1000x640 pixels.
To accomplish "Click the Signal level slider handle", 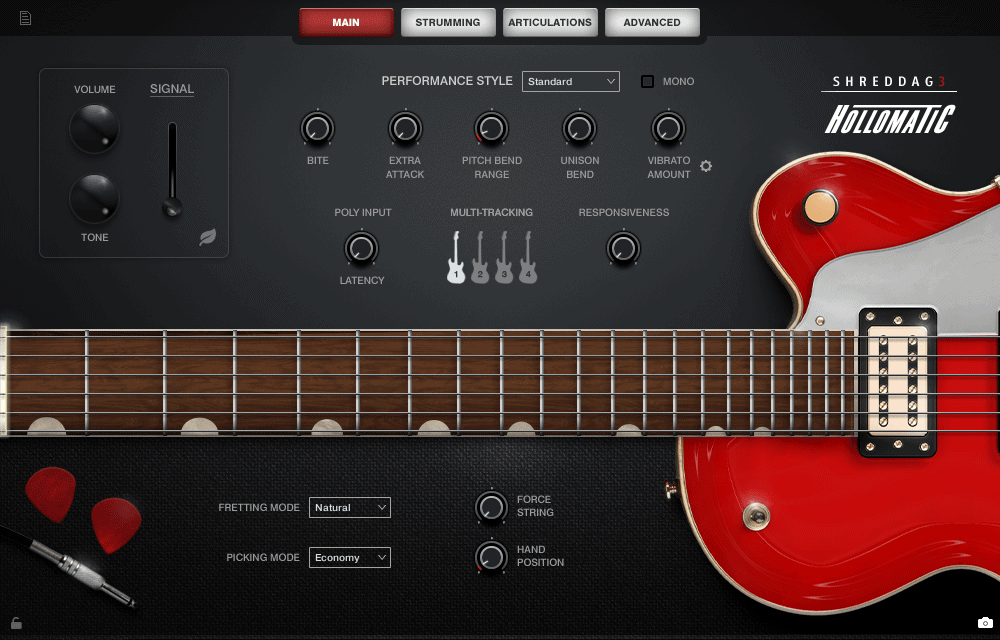I will 173,207.
